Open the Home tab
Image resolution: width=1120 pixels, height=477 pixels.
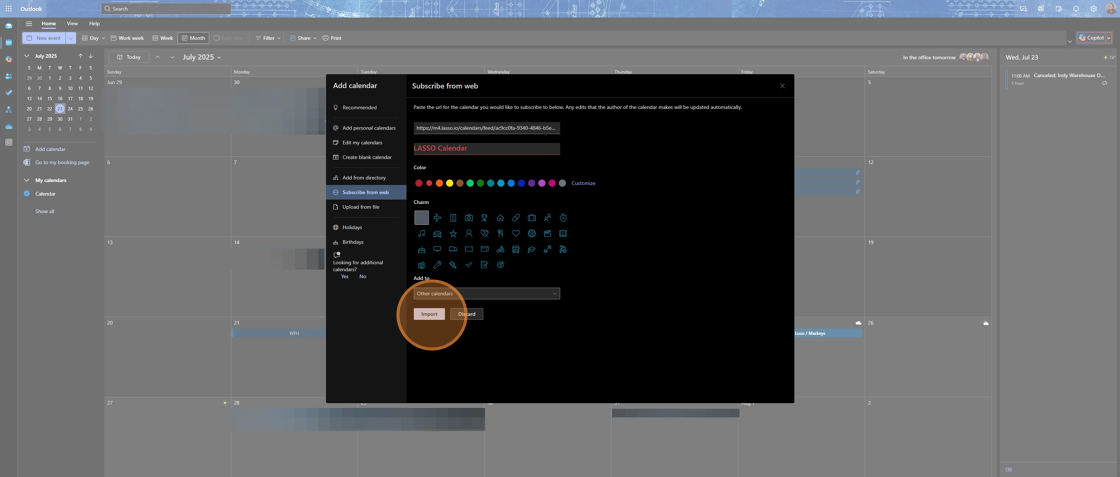[x=49, y=24]
